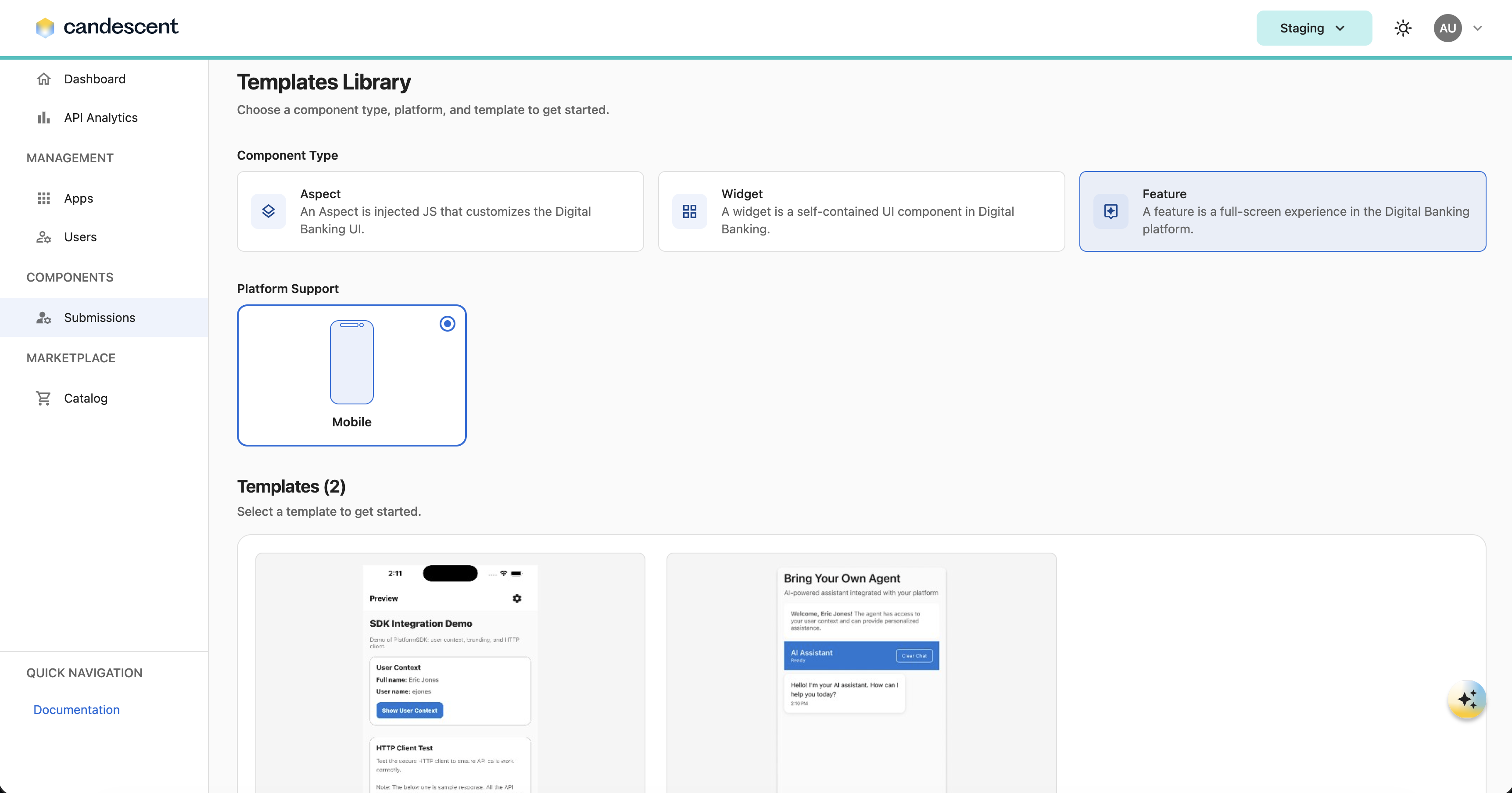Click the MANAGEMENT section label
Screen dimensions: 1512x793
point(70,158)
